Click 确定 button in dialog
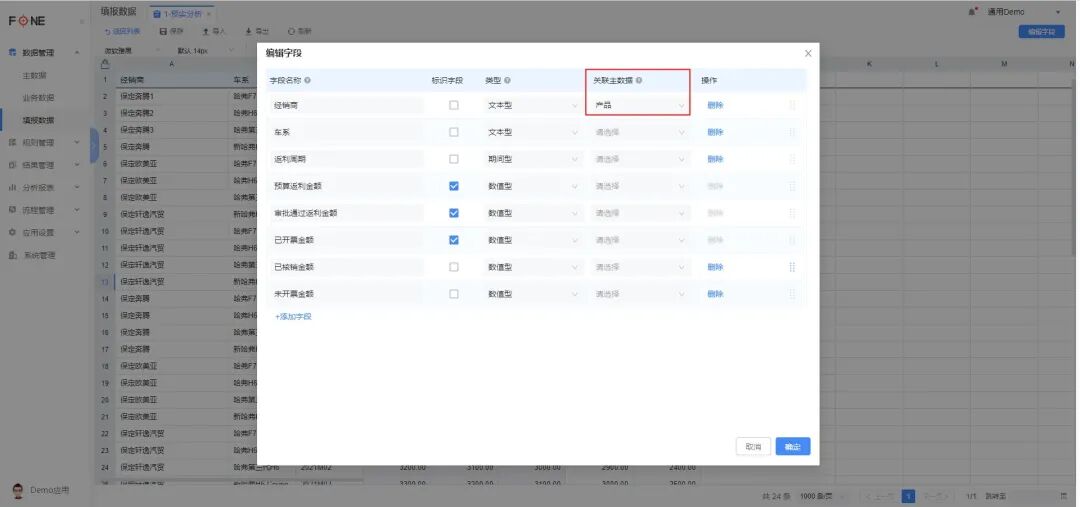The width and height of the screenshot is (1080, 507). point(793,446)
